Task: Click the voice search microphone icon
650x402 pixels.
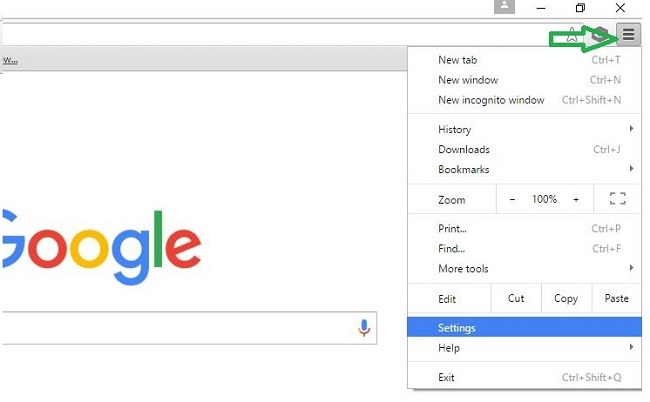Action: click(364, 328)
